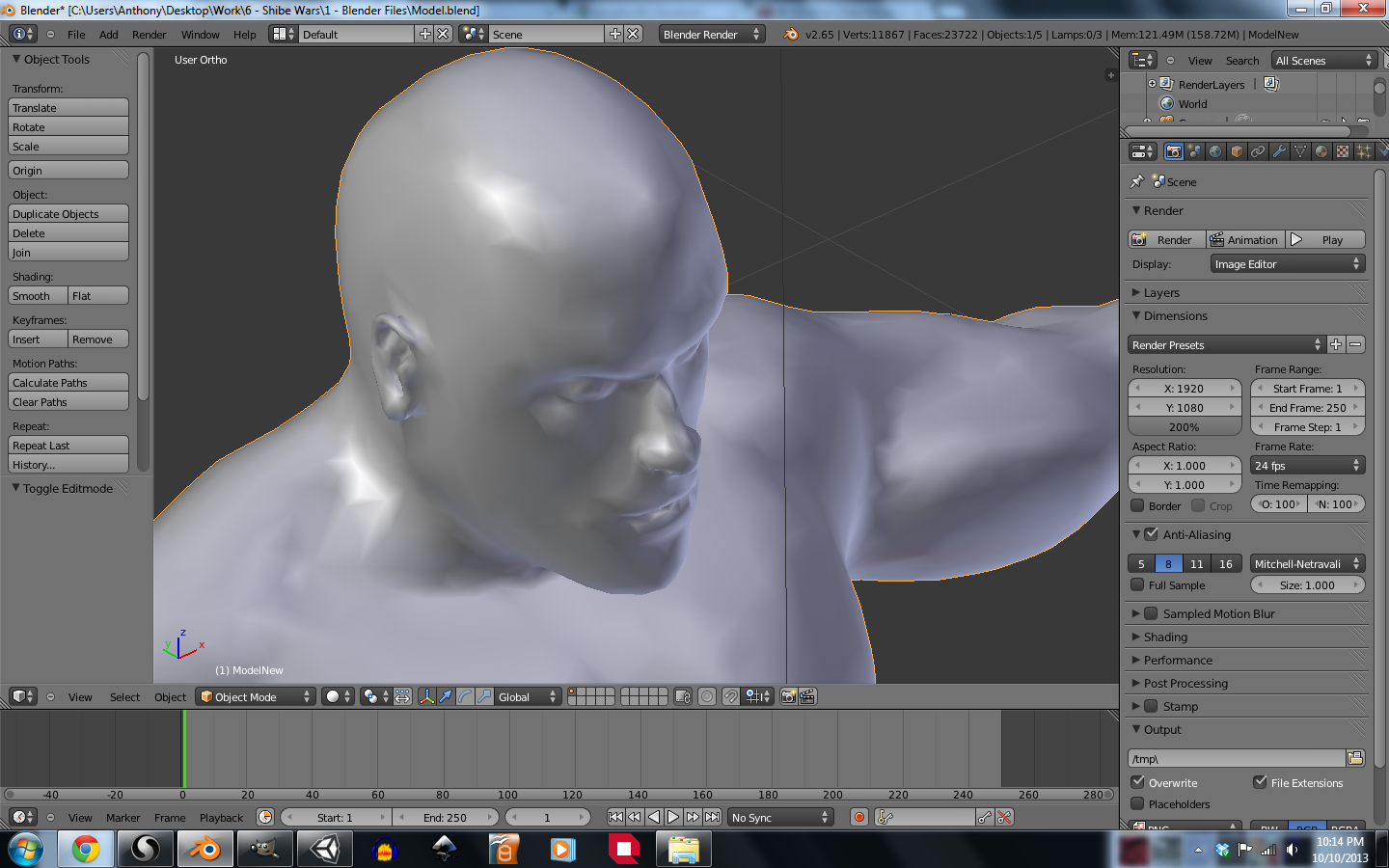Open the Object properties tab cube icon

pyautogui.click(x=1237, y=151)
